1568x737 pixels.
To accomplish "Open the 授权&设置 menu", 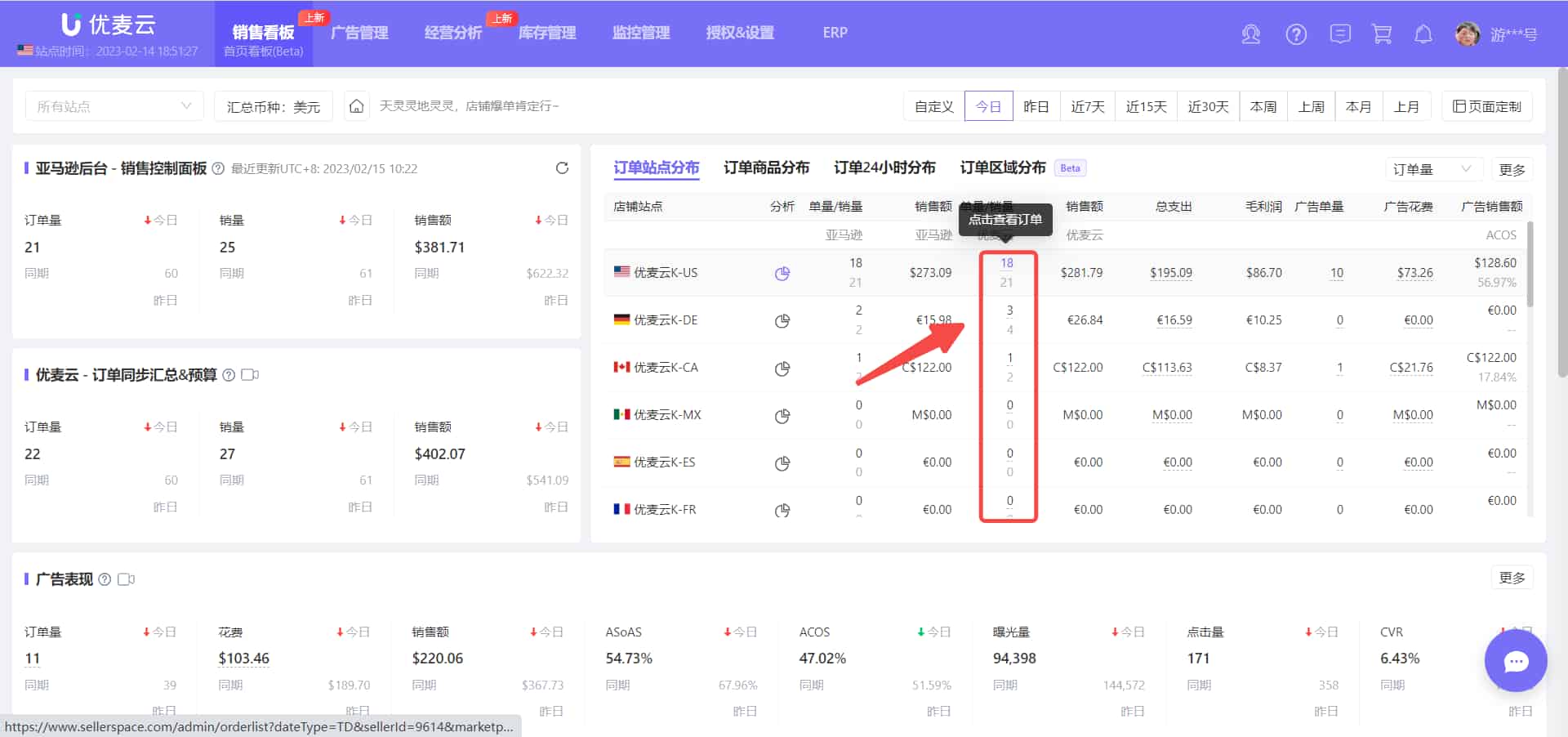I will pyautogui.click(x=740, y=33).
